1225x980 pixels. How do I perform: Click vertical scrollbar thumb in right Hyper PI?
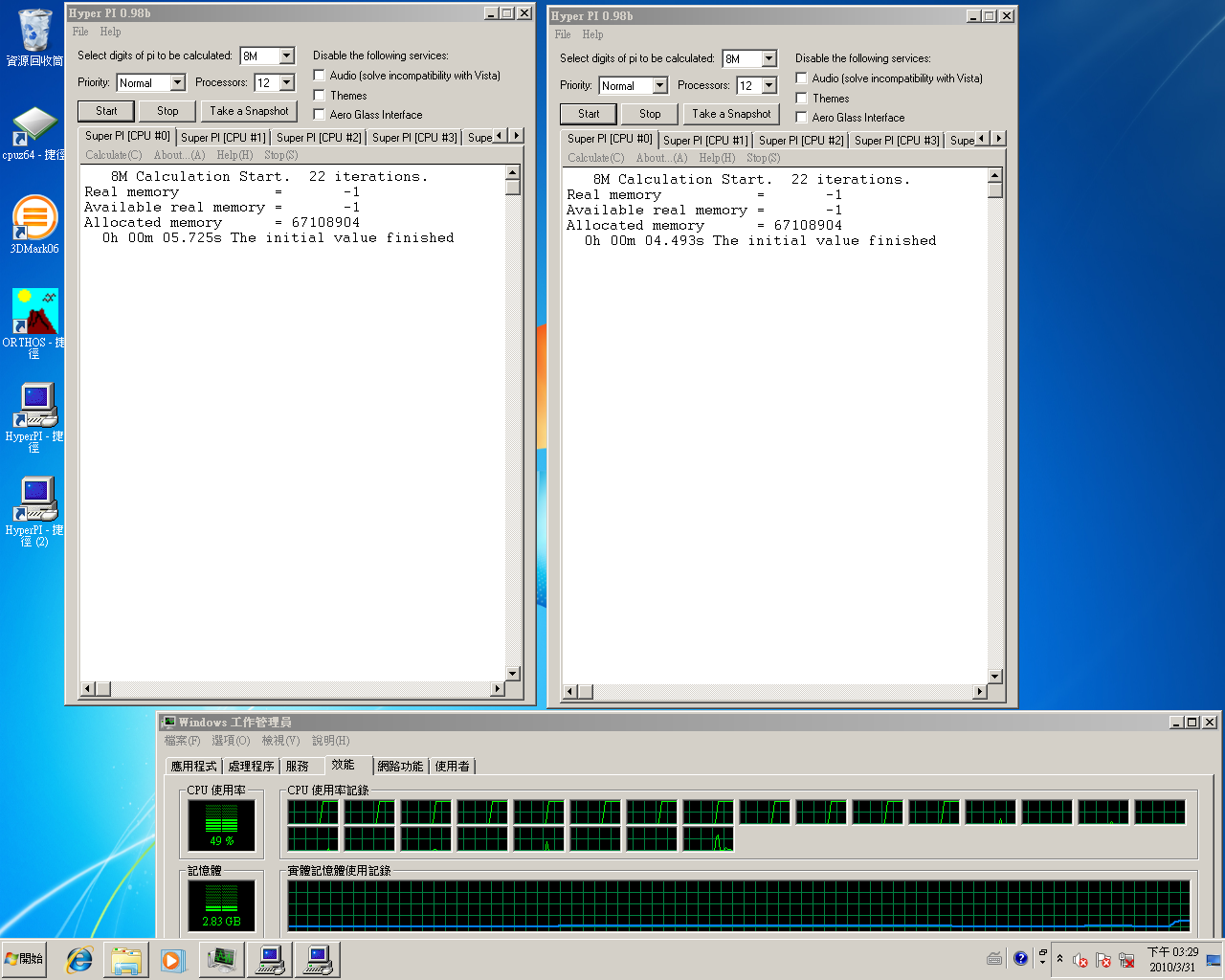pos(995,190)
